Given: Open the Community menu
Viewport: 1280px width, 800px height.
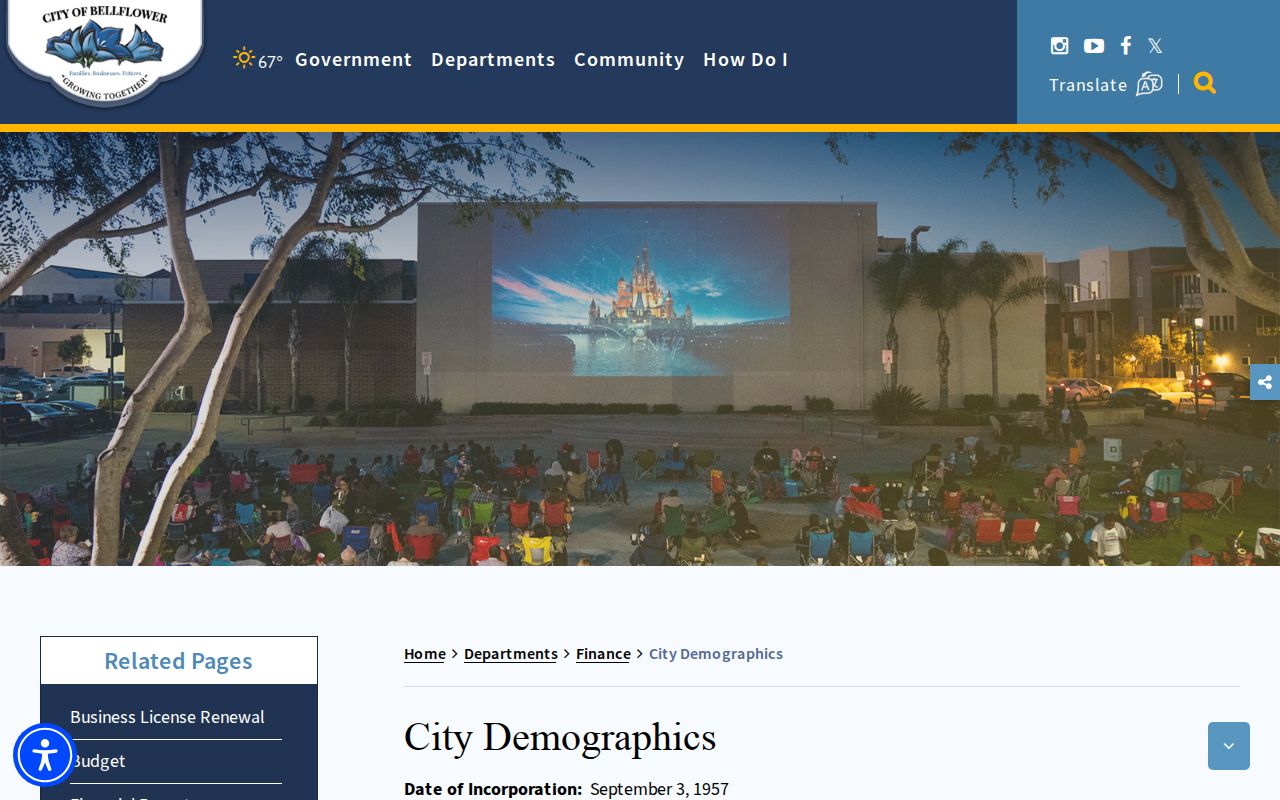Looking at the screenshot, I should pos(629,59).
